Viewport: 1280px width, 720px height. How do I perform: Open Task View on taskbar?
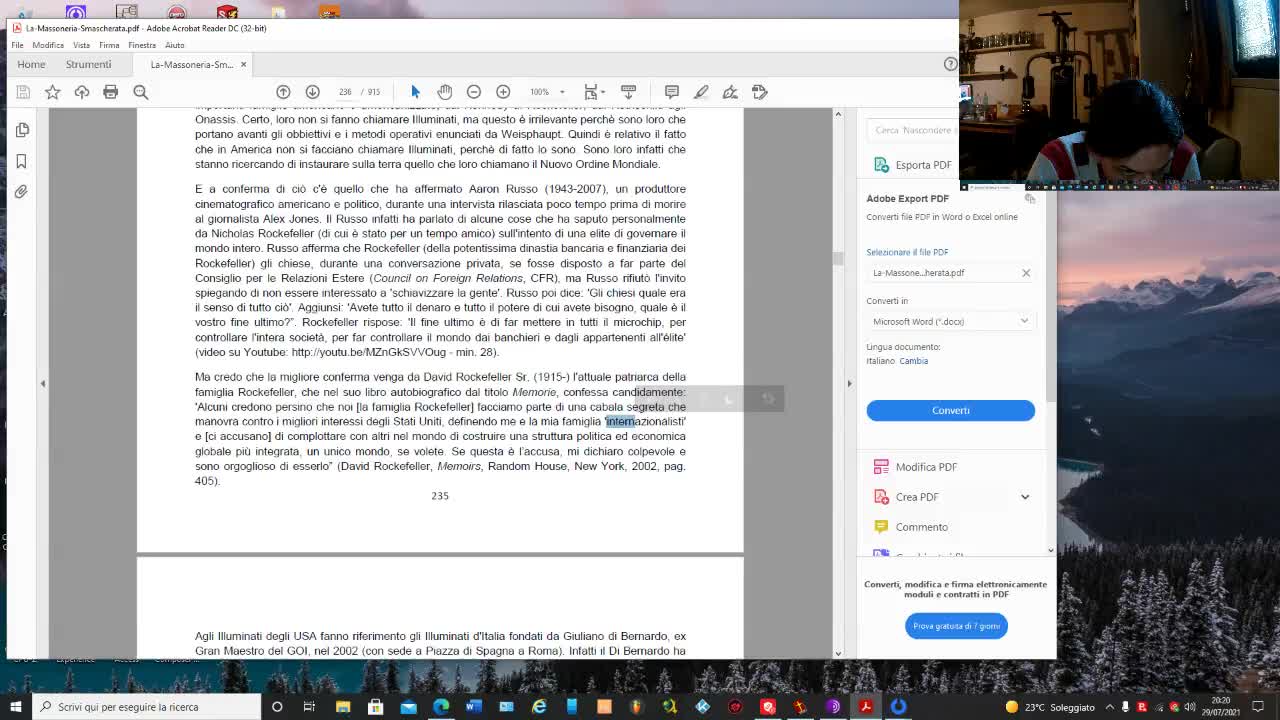(310, 707)
